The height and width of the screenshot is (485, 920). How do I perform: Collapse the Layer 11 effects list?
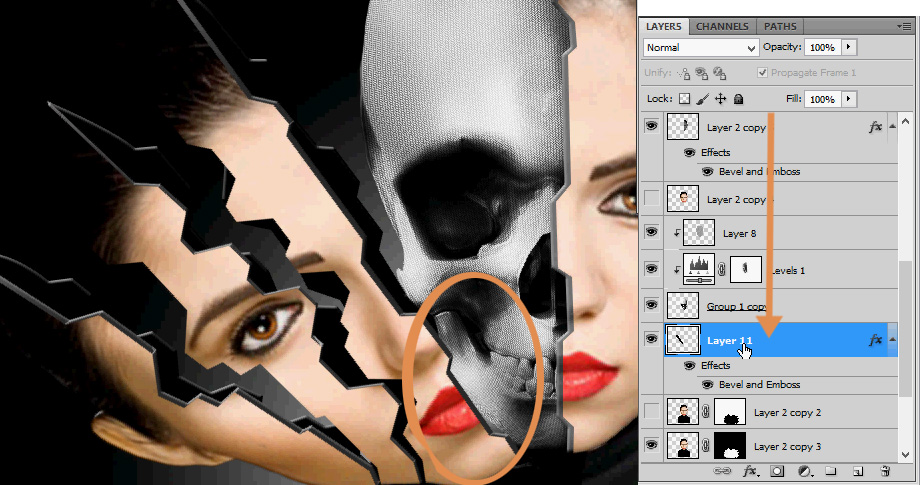892,340
